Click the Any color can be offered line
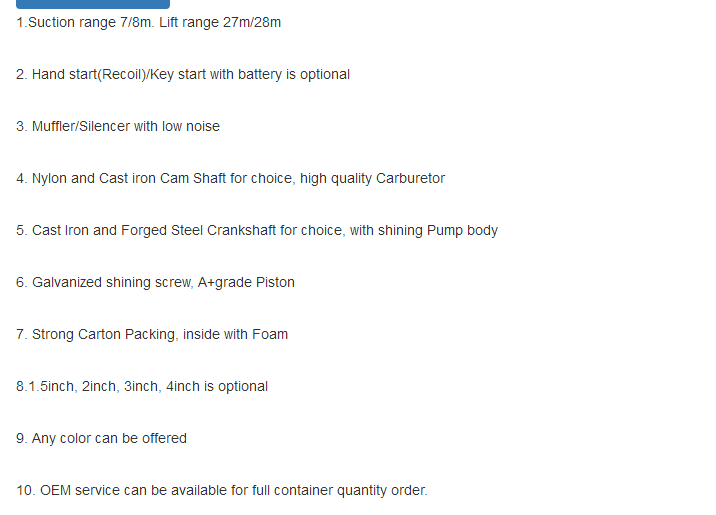Image resolution: width=716 pixels, height=515 pixels. tap(101, 439)
